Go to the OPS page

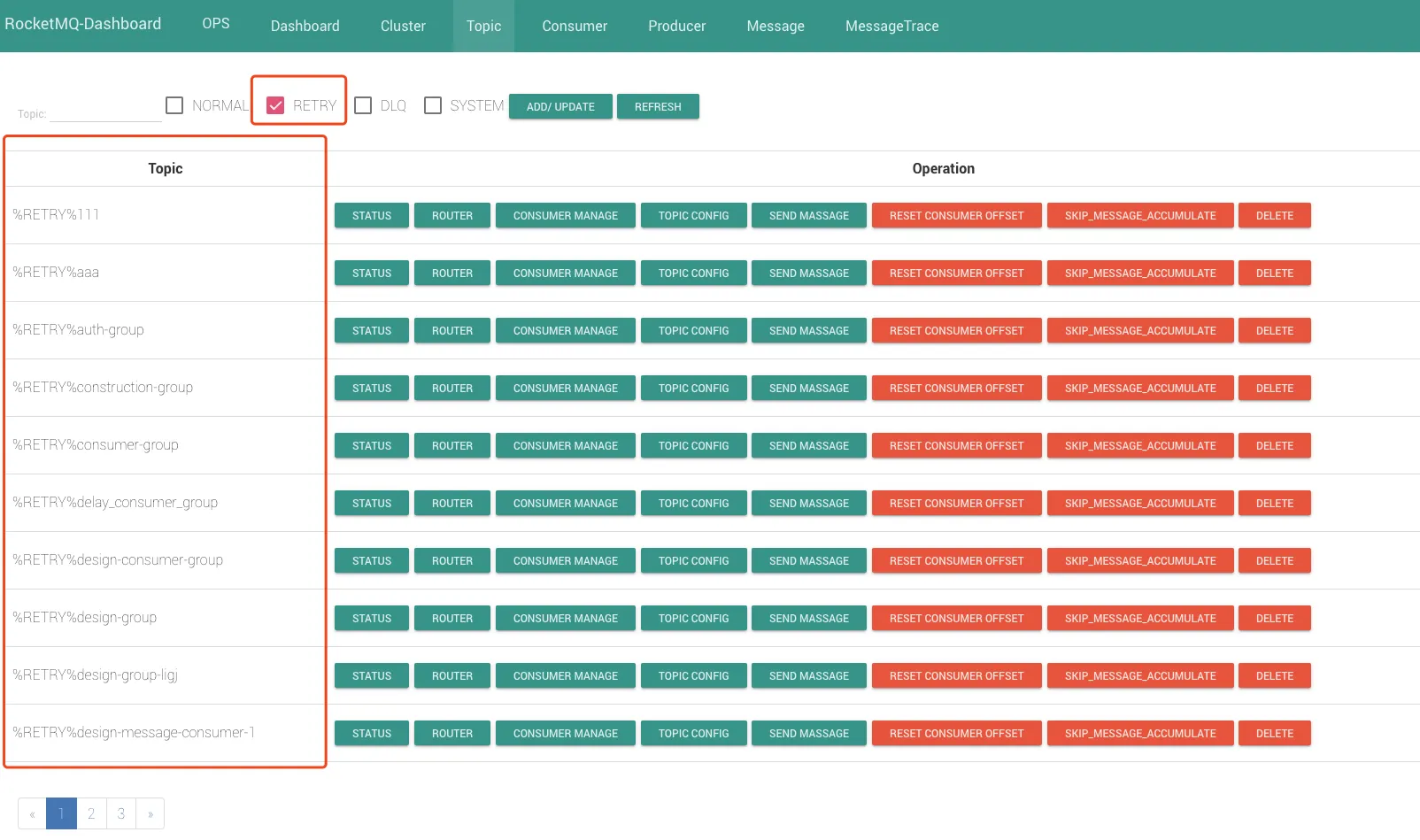(x=216, y=24)
